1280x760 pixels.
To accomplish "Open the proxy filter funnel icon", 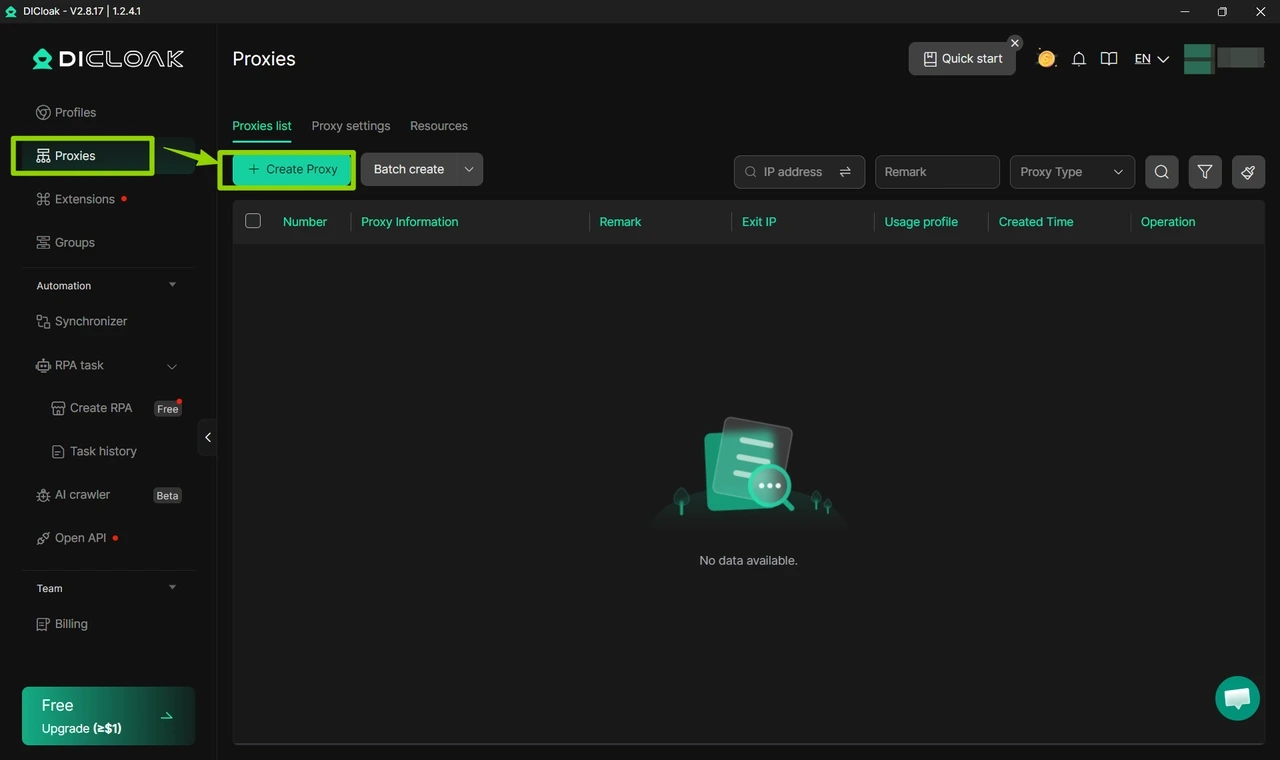I will click(1204, 171).
